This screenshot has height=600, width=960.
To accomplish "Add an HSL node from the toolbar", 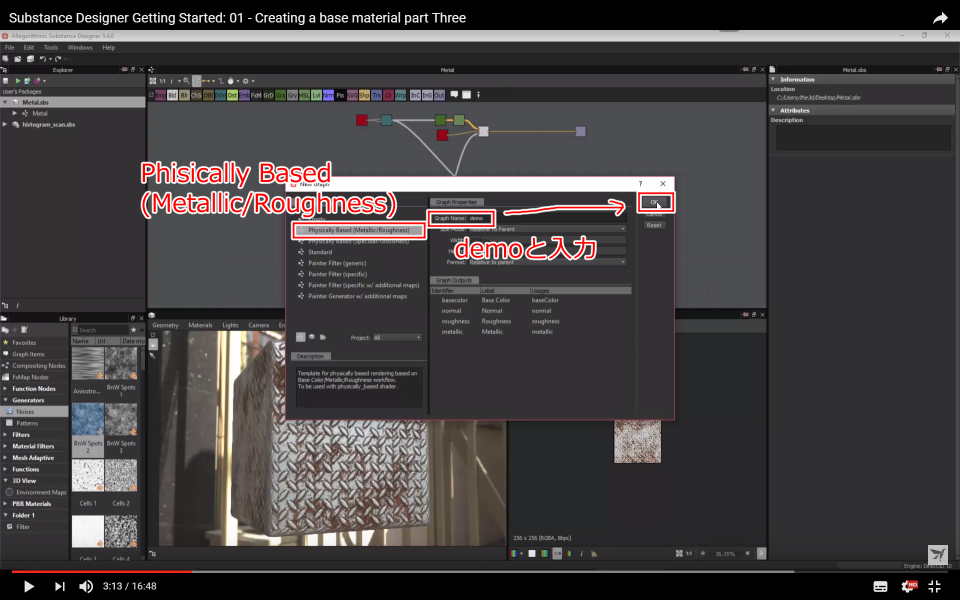I will coord(304,96).
